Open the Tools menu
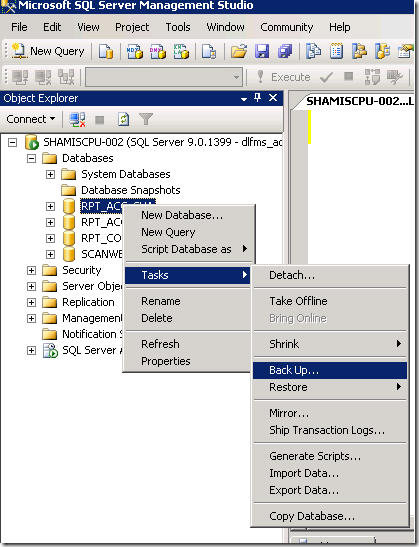The image size is (419, 547). pyautogui.click(x=178, y=27)
